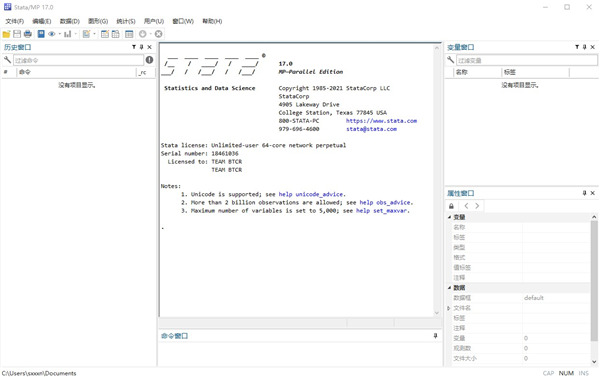Viewport: 600px width, 377px height.
Task: Open the Data Editor (edit) toolbar icon
Action: click(x=105, y=34)
